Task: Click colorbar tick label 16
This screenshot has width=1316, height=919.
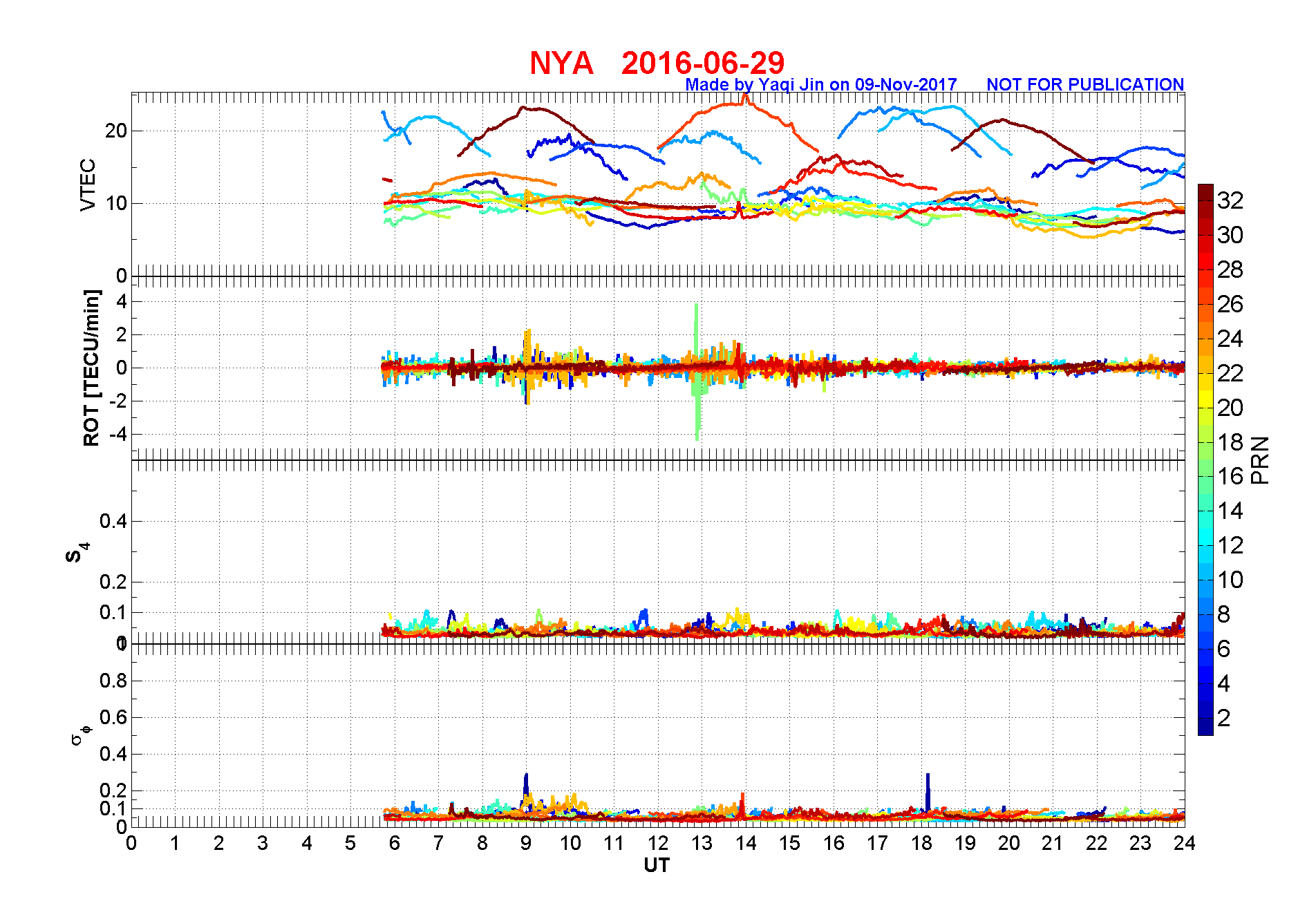Action: point(1230,476)
